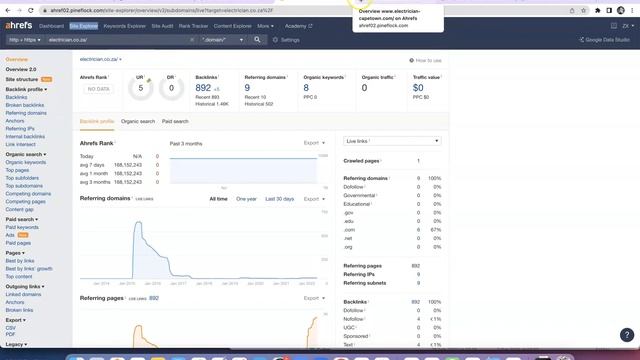This screenshot has width=640, height=360.
Task: Select the Backlink profile tab
Action: (x=97, y=122)
